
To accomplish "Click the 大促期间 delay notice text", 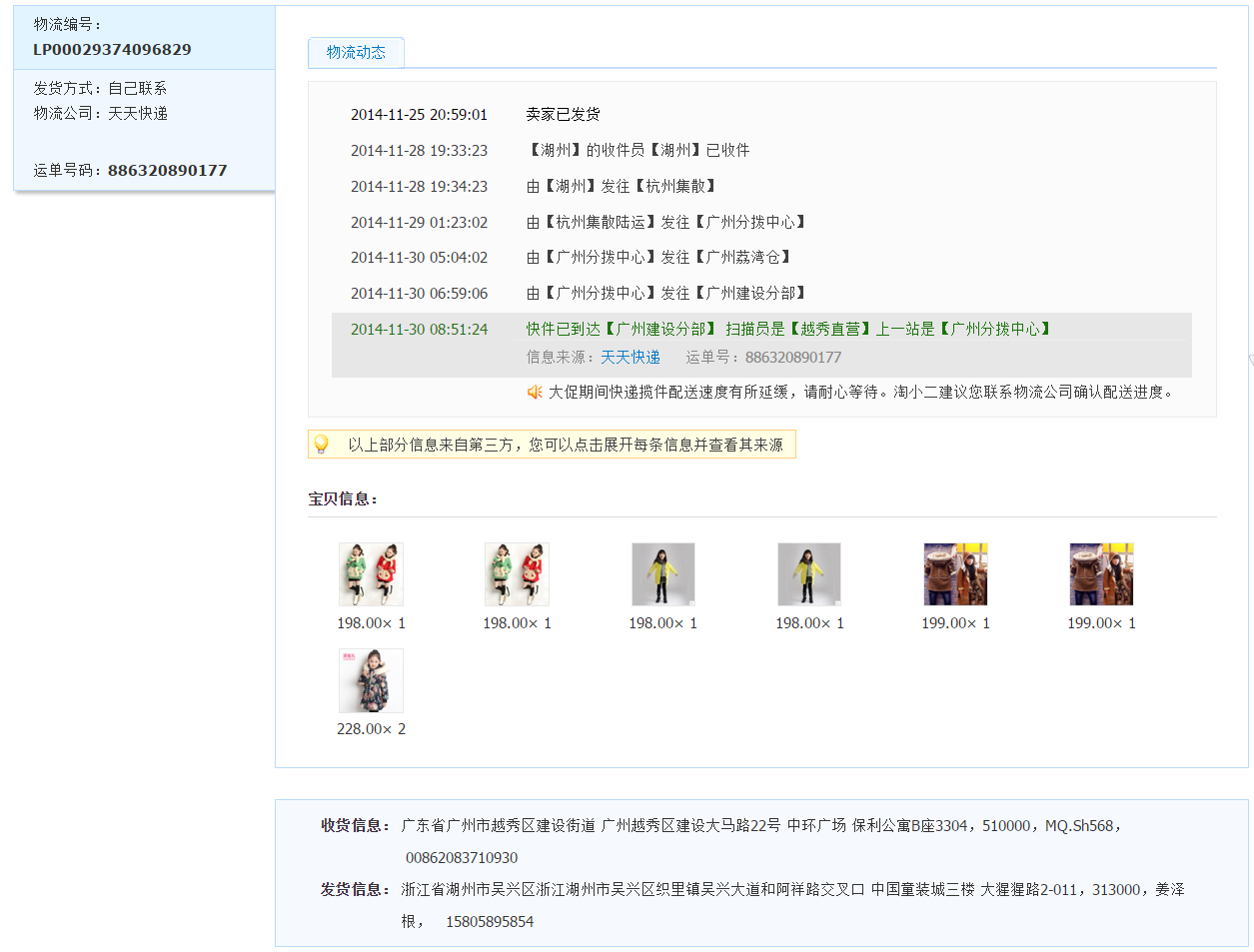I will (x=861, y=392).
